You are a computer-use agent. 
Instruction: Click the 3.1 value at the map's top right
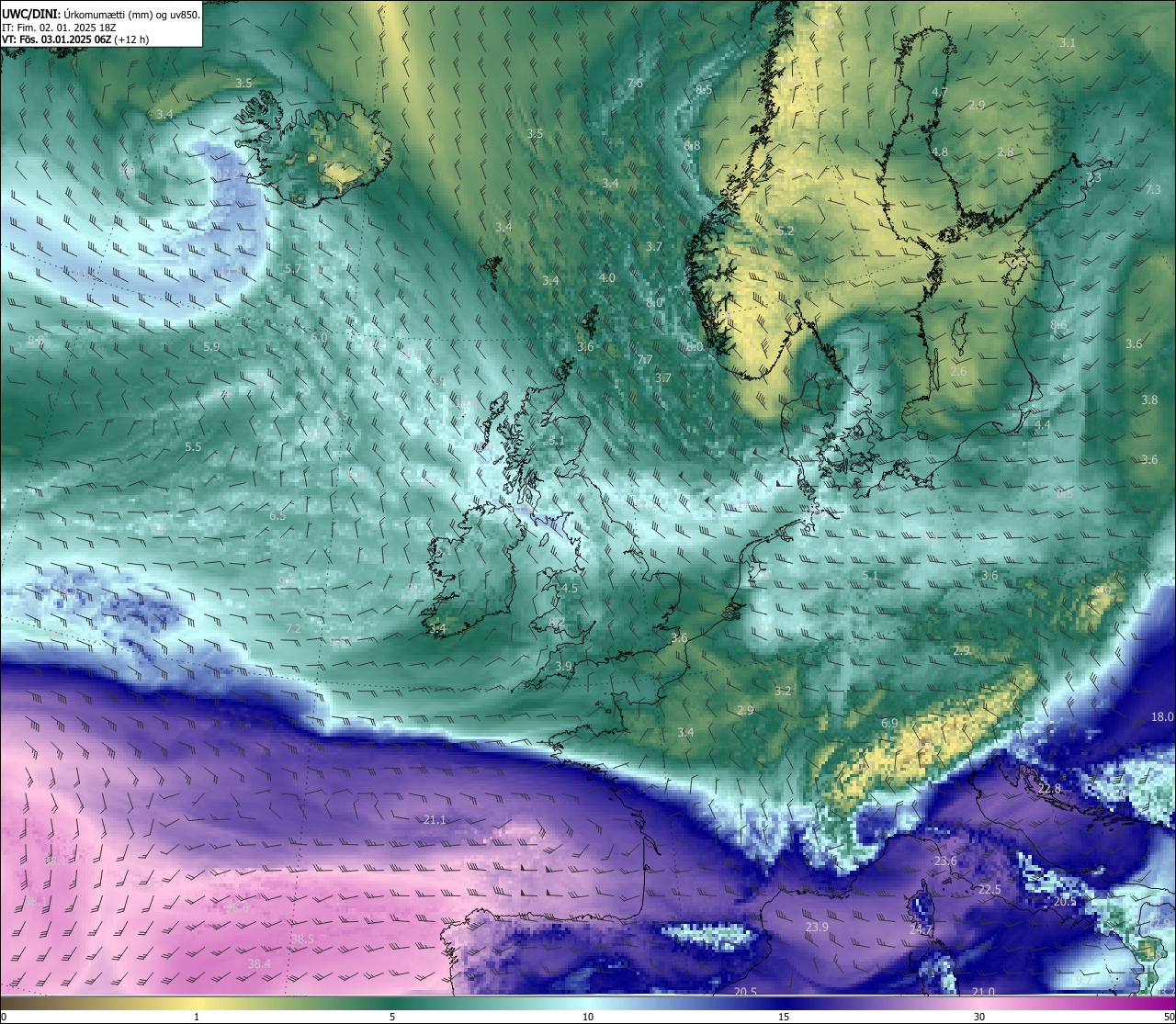tap(1067, 43)
